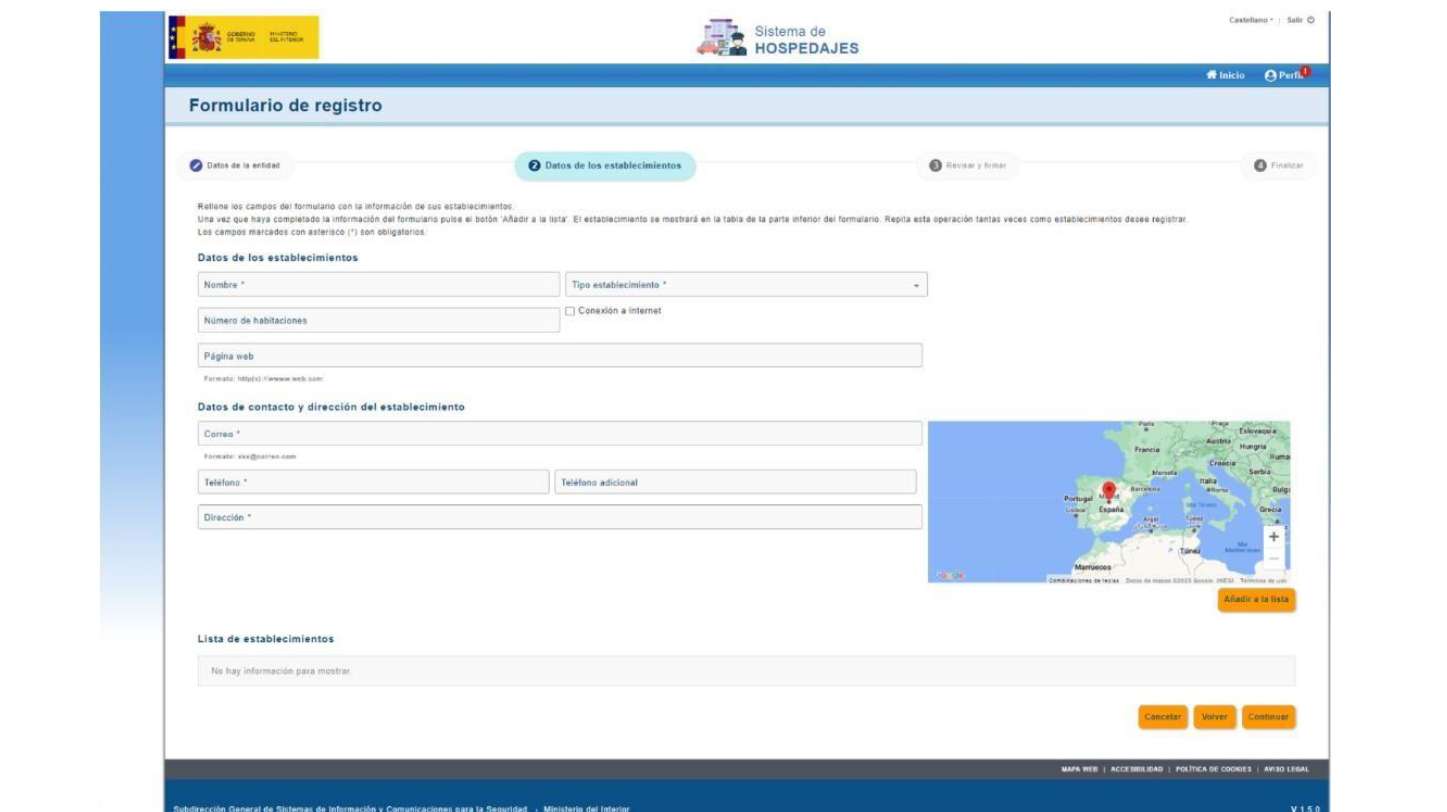The image size is (1447, 812).
Task: Click the version text V 1.5.0
Action: (1305, 808)
